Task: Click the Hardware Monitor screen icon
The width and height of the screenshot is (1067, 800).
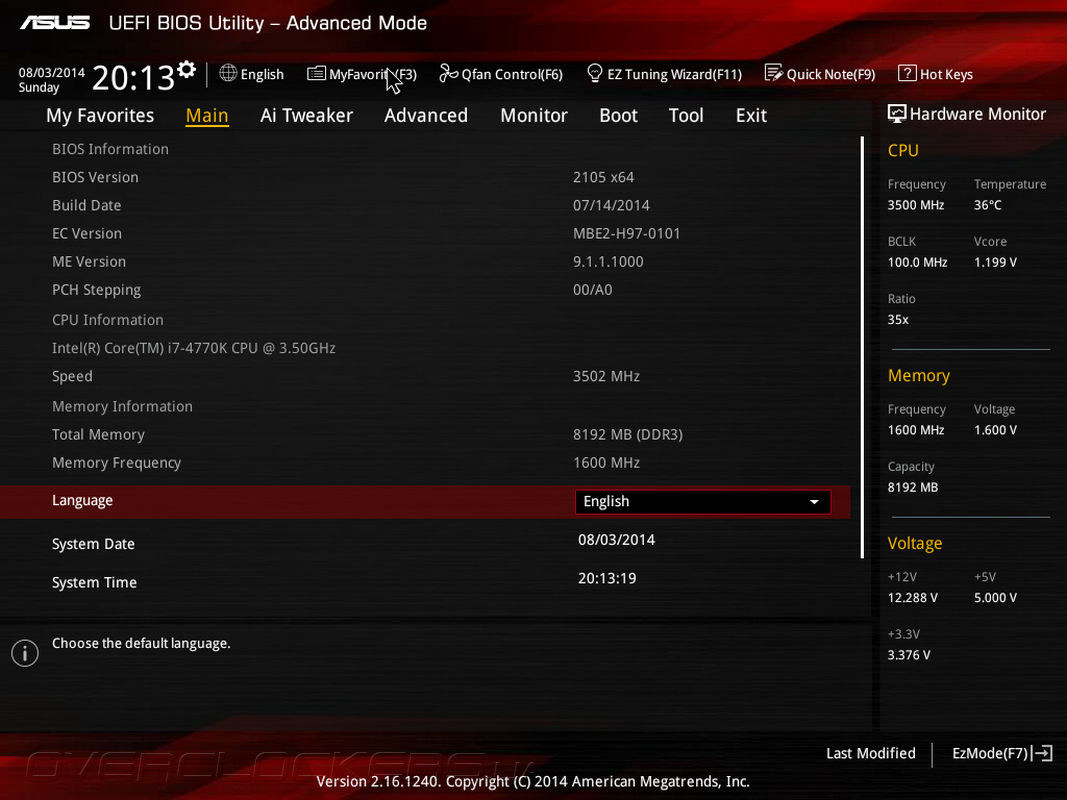Action: pos(897,114)
